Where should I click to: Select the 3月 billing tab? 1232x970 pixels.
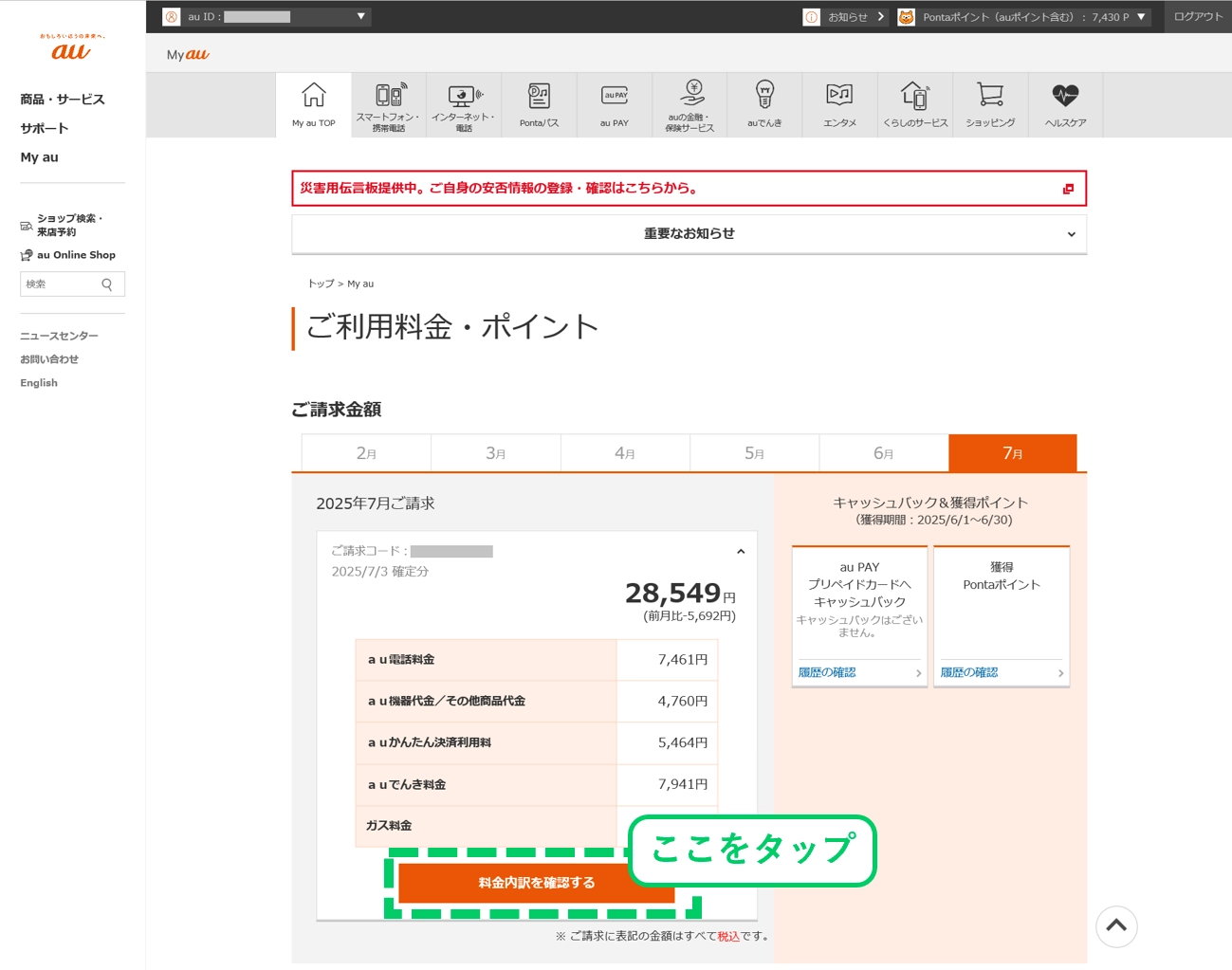click(x=496, y=453)
